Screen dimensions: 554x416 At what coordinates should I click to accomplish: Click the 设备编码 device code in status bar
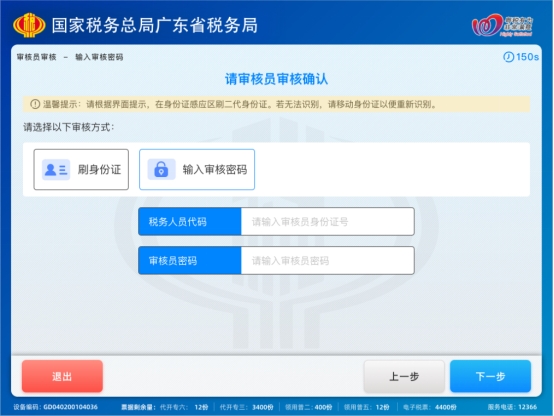(55, 407)
